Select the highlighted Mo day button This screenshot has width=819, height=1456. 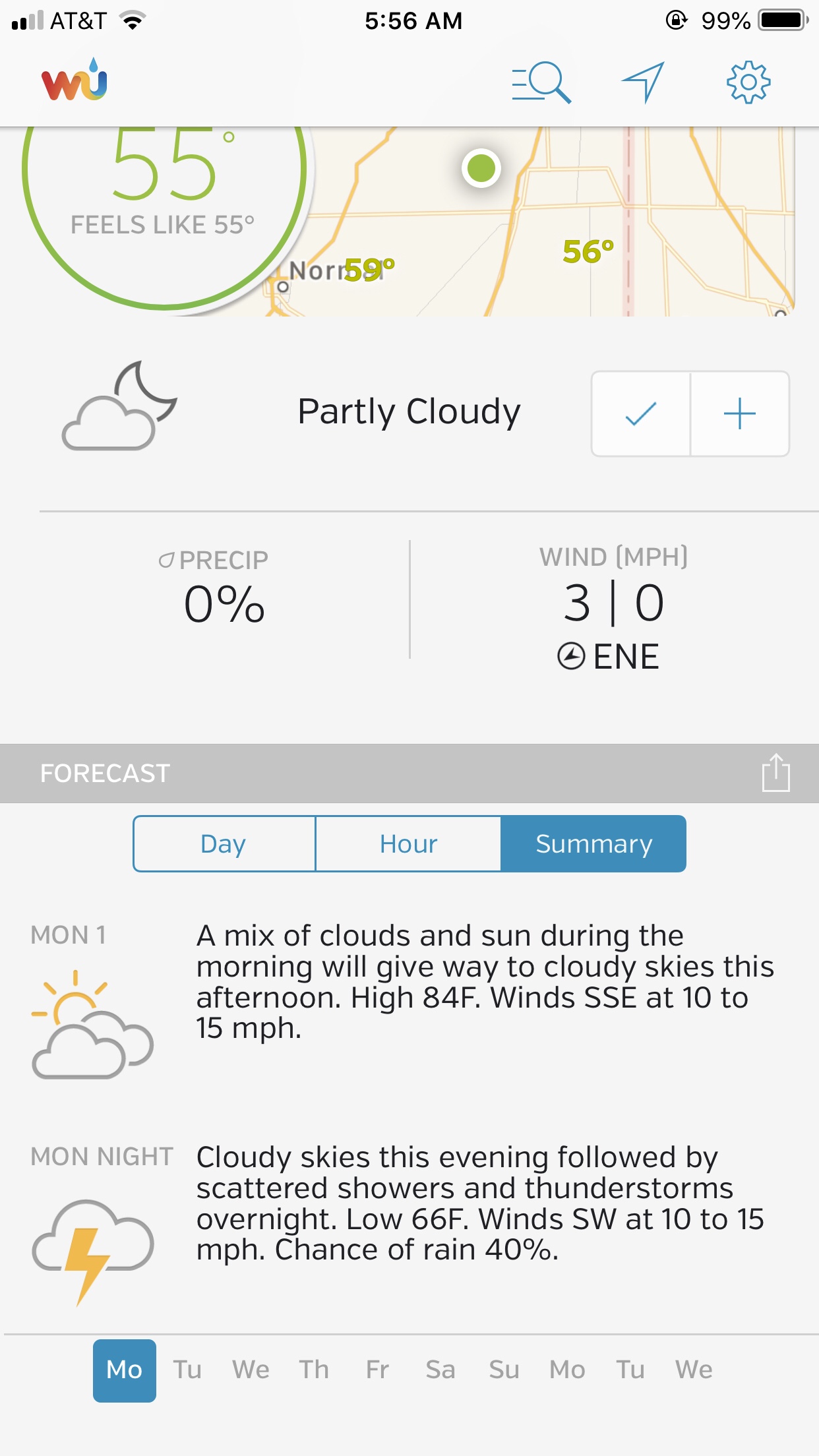pos(125,1370)
